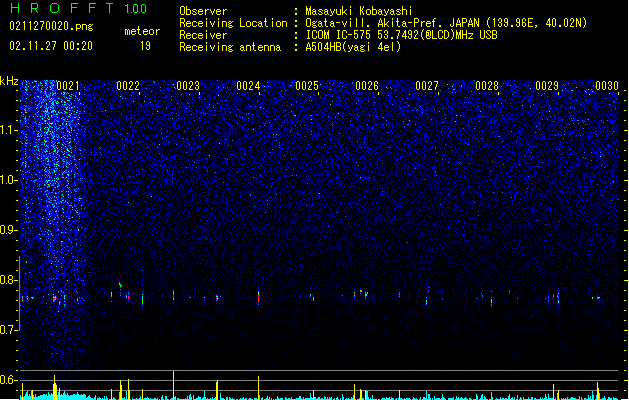Click the timestamp 02.11.27 00:20
This screenshot has width=629, height=400.
[x=51, y=46]
